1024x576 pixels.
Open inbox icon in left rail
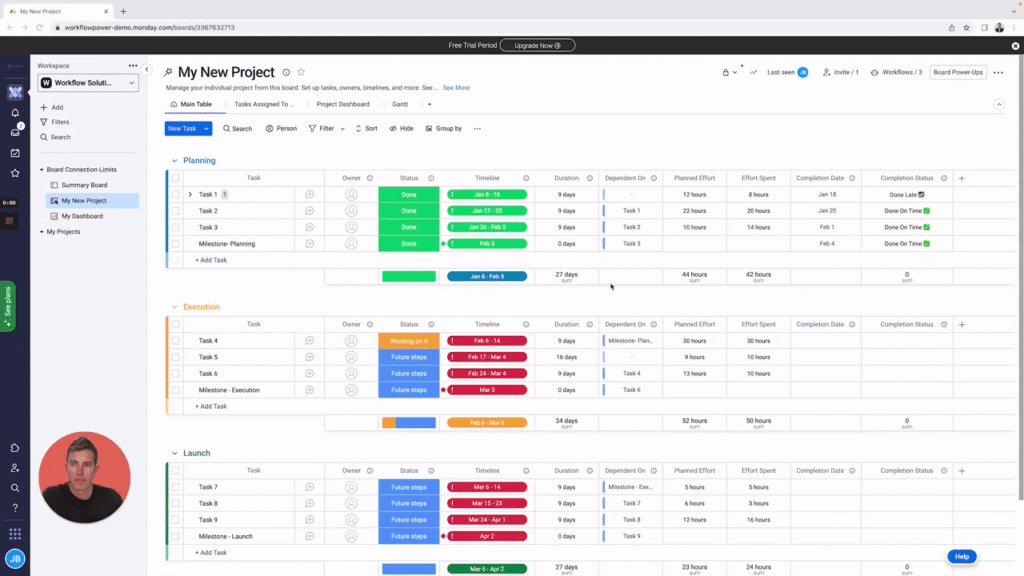15,133
